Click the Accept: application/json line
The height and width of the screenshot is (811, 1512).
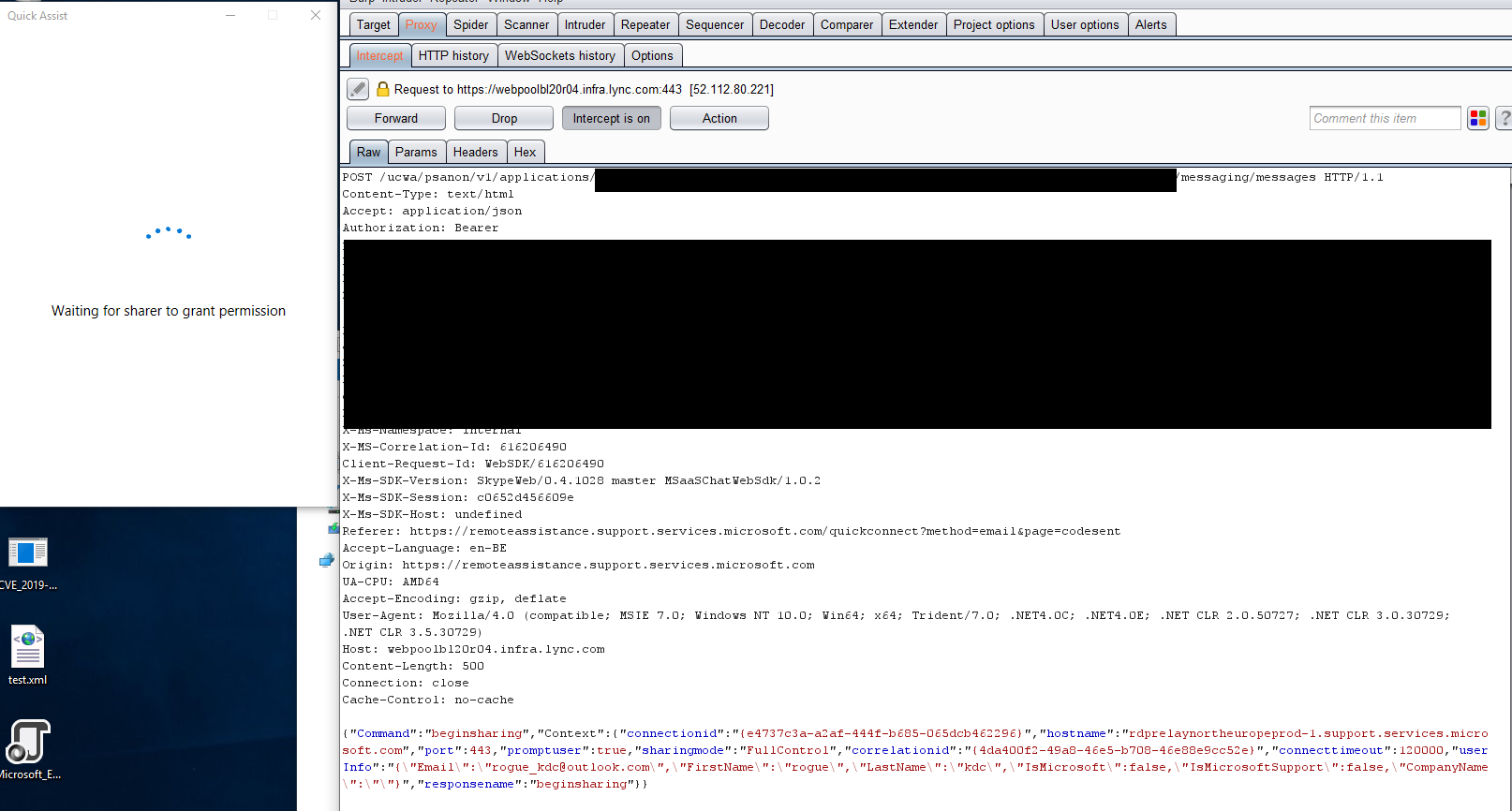[x=432, y=211]
